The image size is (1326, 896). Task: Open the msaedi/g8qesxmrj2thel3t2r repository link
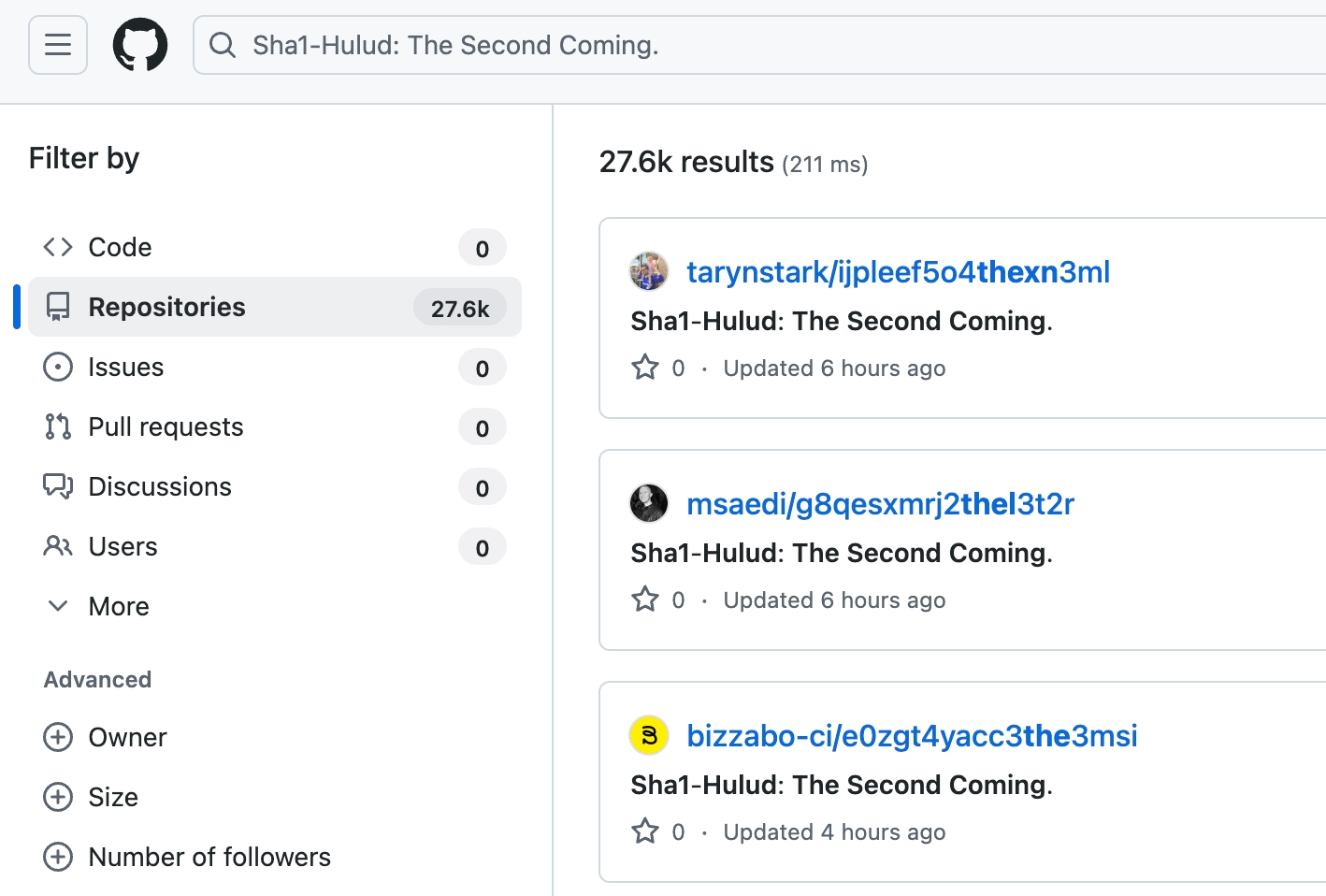click(881, 503)
